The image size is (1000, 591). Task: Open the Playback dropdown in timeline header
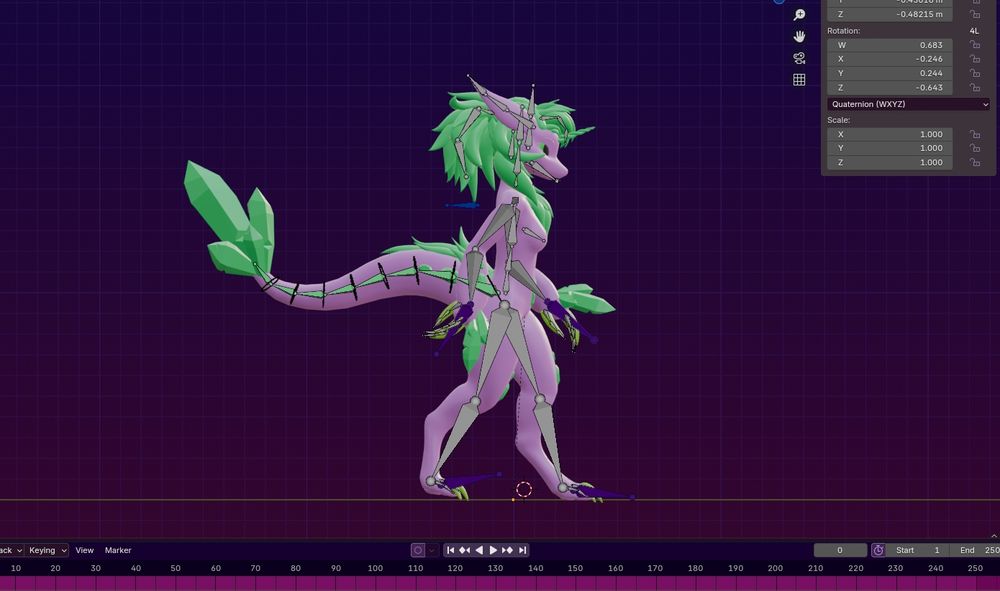pyautogui.click(x=11, y=550)
